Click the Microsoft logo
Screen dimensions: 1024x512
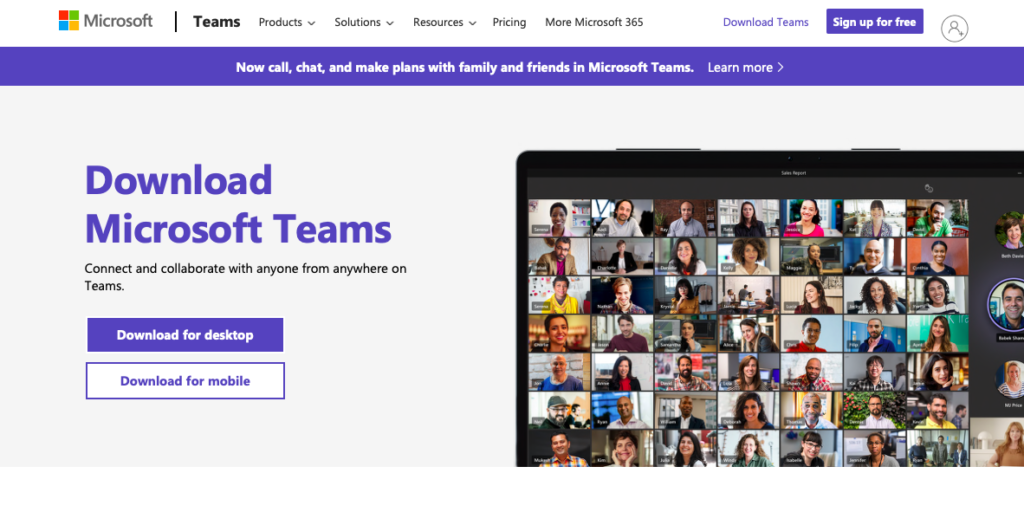coord(106,21)
